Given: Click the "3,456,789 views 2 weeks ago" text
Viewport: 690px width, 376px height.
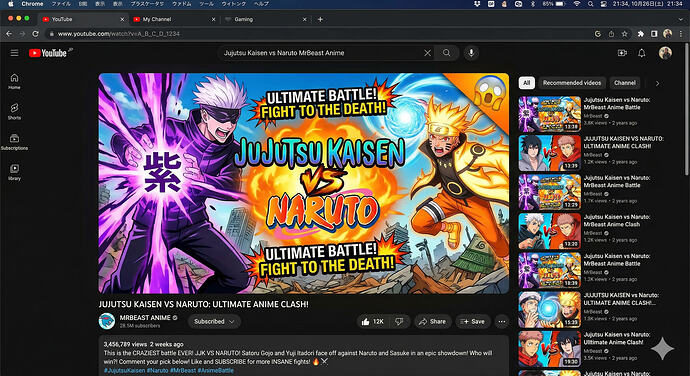Looking at the screenshot, I should coord(143,344).
